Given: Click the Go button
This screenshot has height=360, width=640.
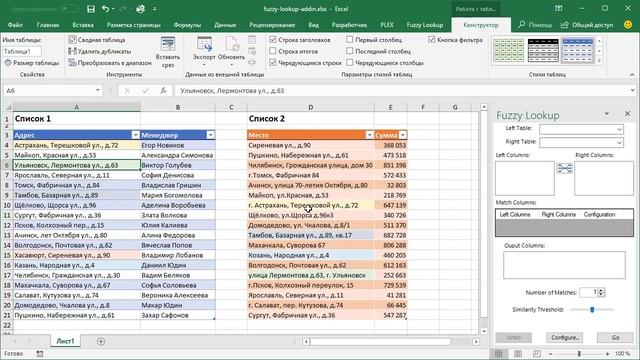Looking at the screenshot, I should pos(615,338).
